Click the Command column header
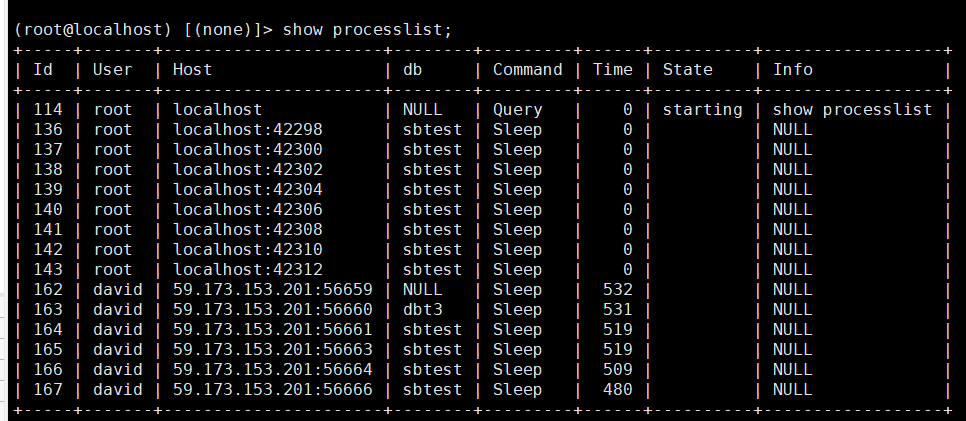Image resolution: width=966 pixels, height=421 pixels. click(527, 70)
